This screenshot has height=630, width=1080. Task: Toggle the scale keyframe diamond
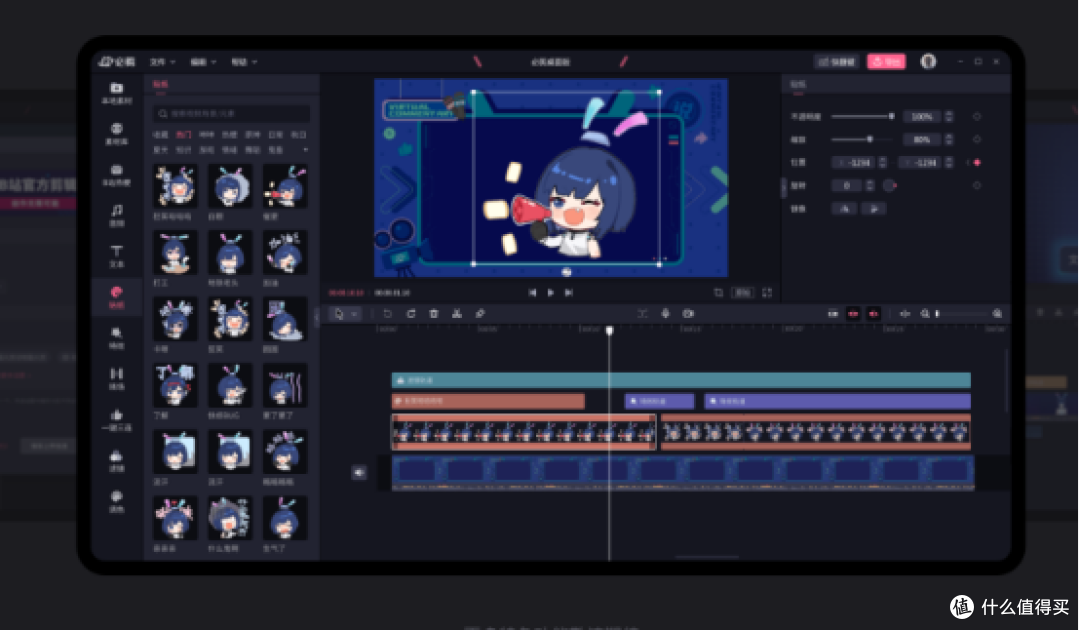[x=977, y=139]
